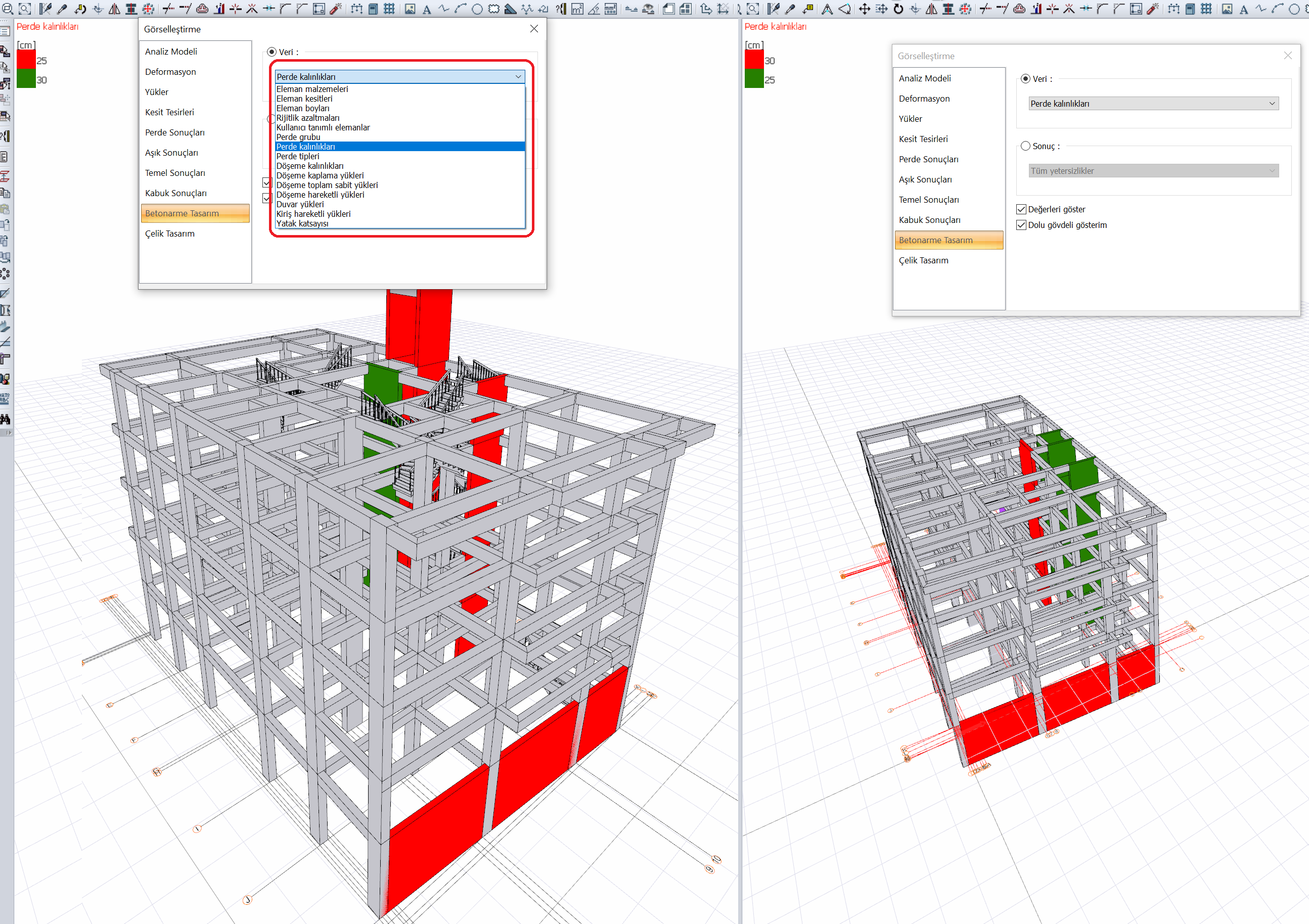
Task: Select Veri radio button in left dialog
Action: (x=272, y=52)
